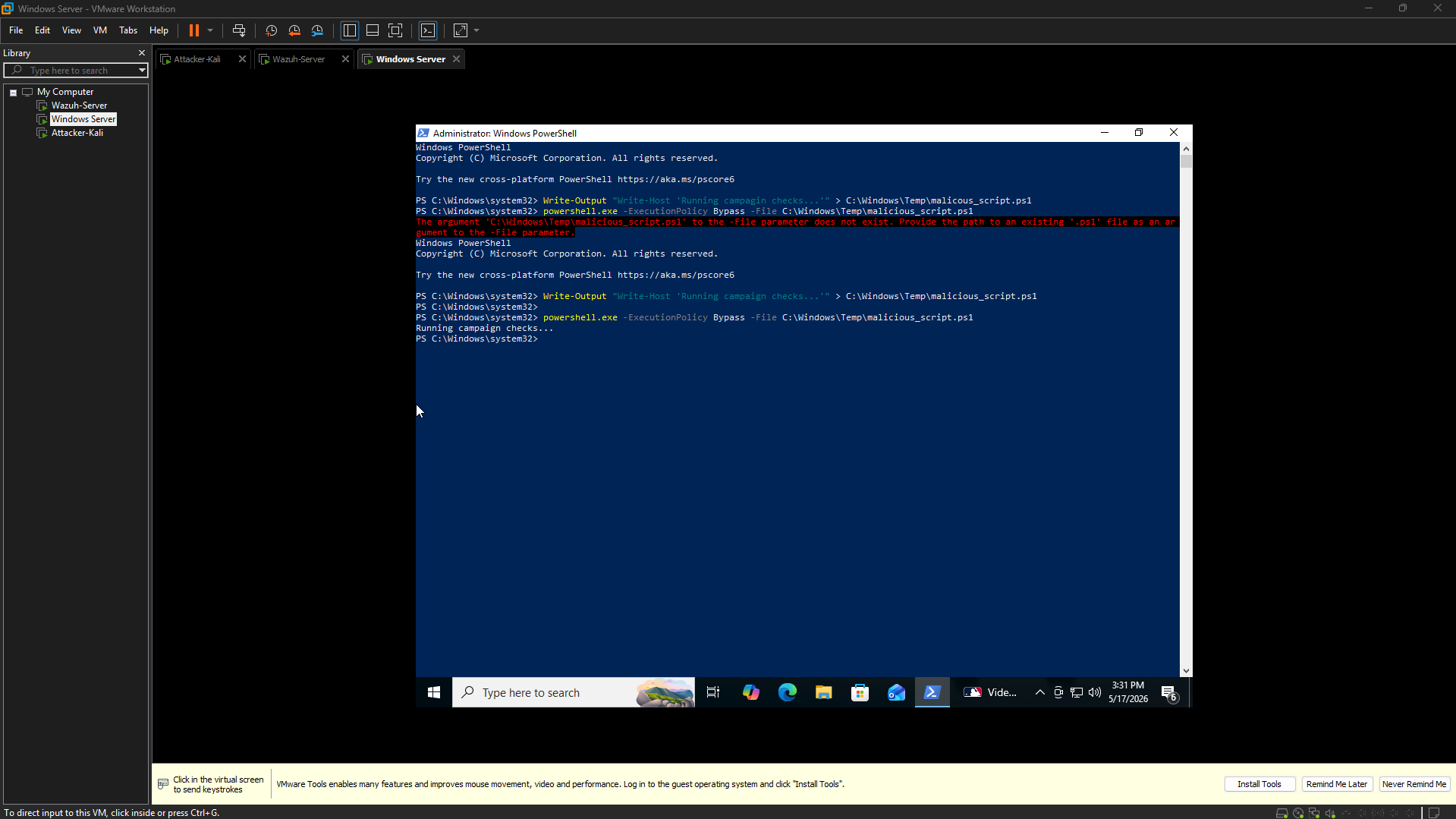Click the Remind Me Later button

(1337, 784)
